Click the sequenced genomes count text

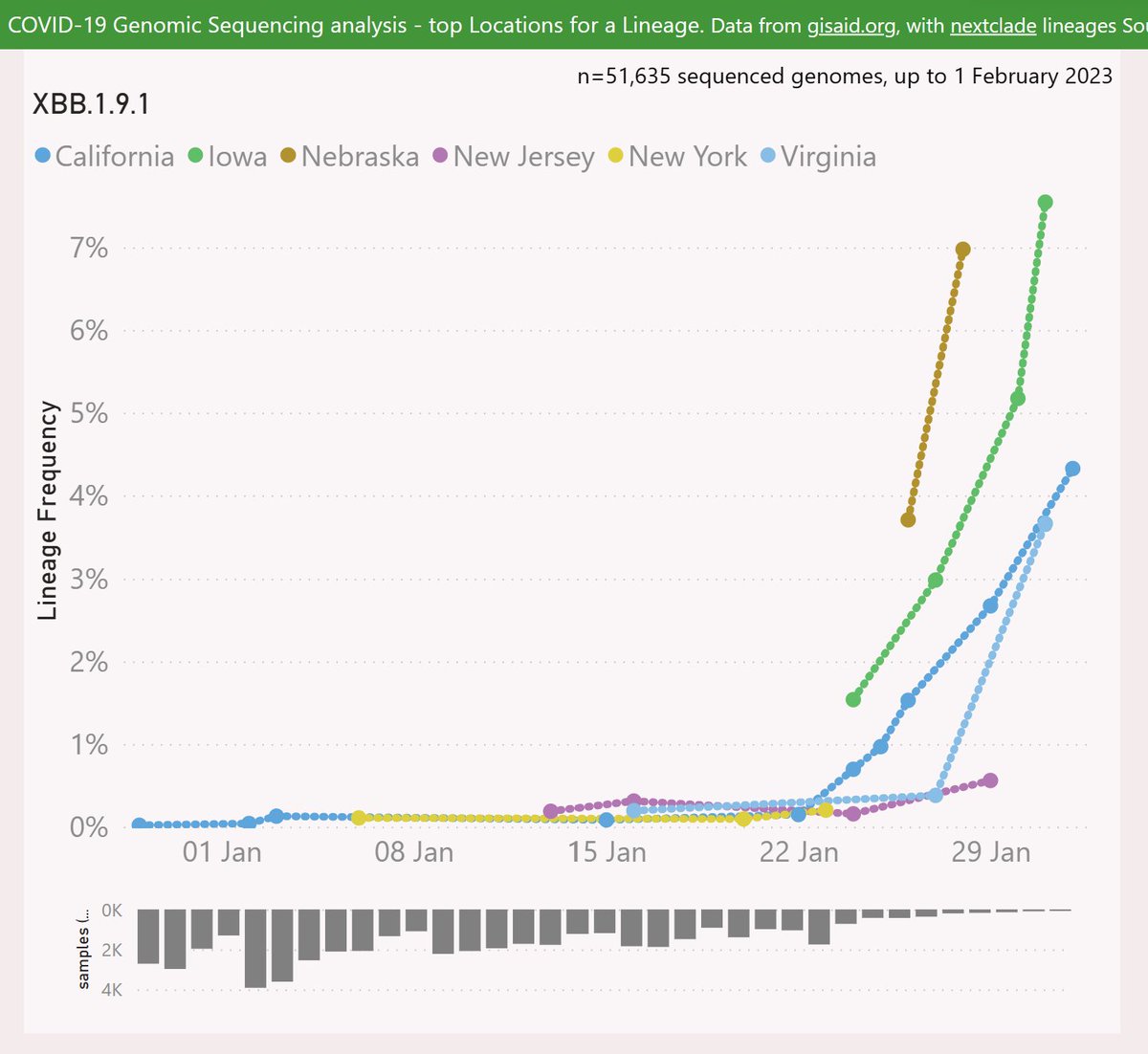coord(845,77)
